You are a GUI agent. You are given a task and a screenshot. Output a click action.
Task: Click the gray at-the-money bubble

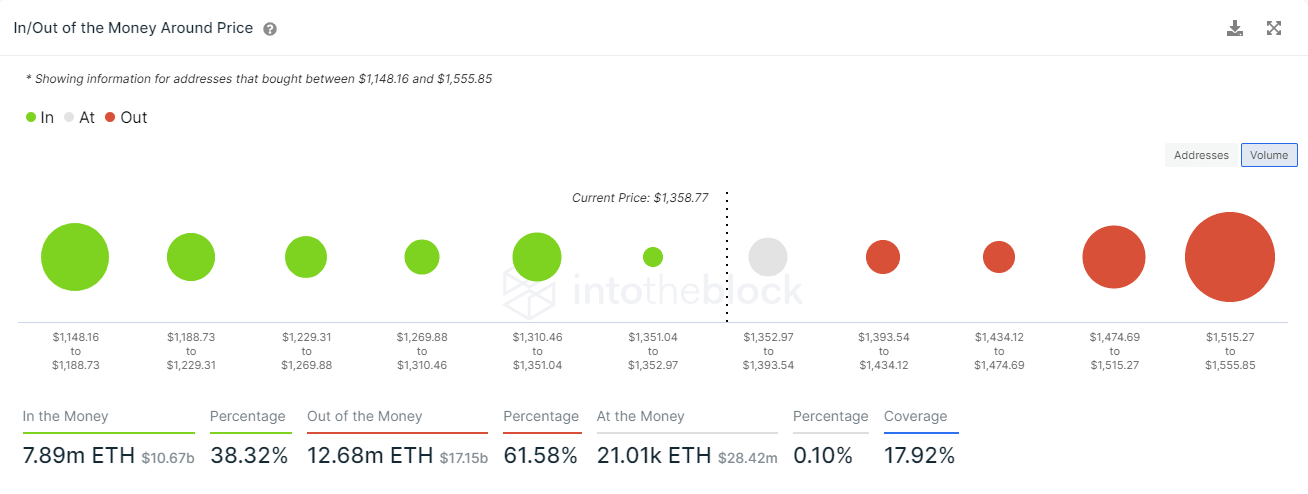pyautogui.click(x=768, y=257)
